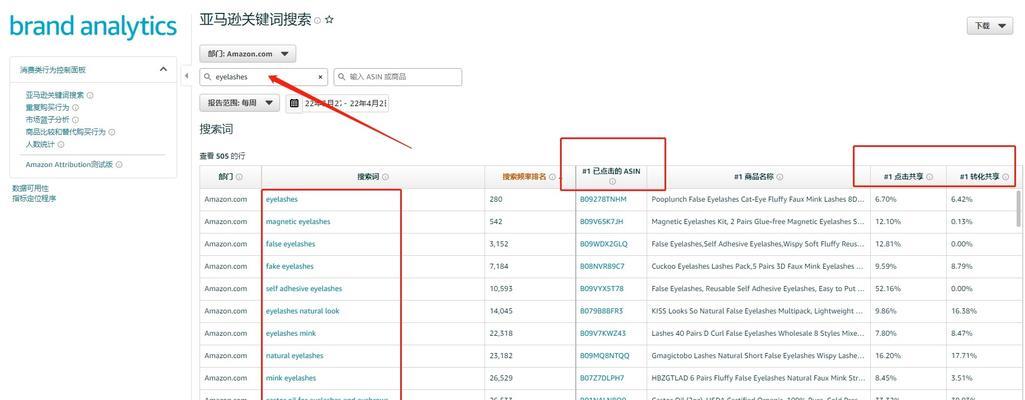The height and width of the screenshot is (400, 1025).
Task: Click info icon in the #1 商品名称 header
Action: click(780, 177)
